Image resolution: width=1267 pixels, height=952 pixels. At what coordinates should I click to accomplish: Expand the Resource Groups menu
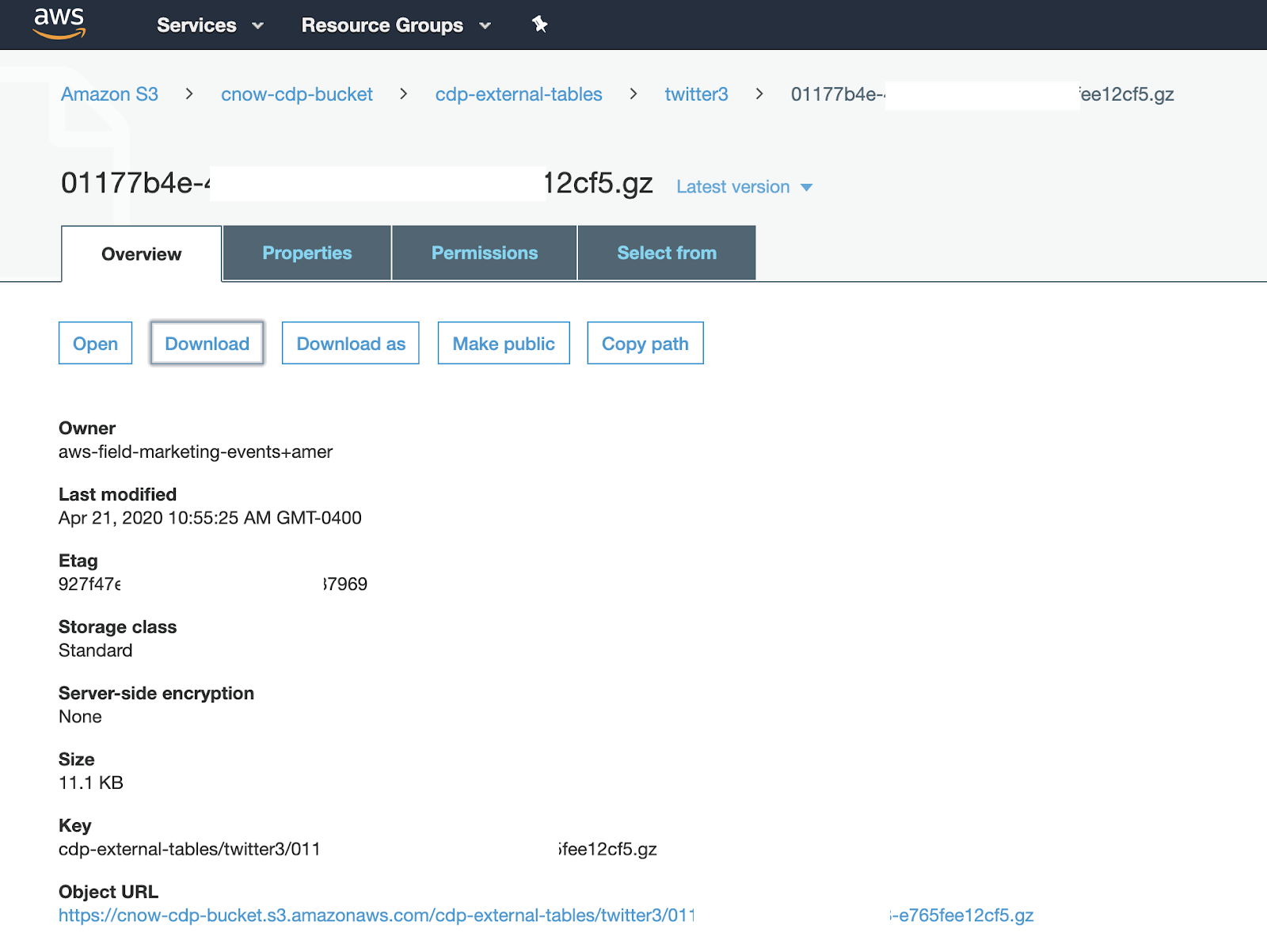[396, 25]
